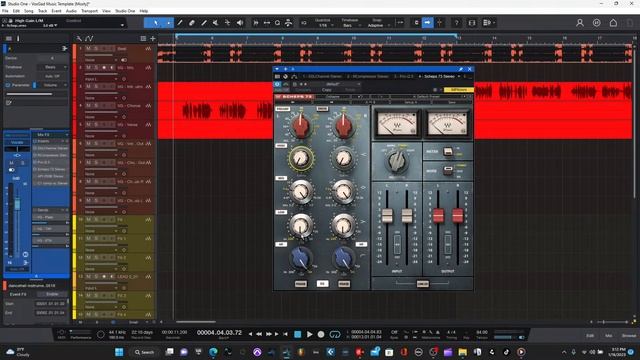Open the channel editor icon in plugin header
This screenshot has width=640, height=360.
[x=285, y=76]
